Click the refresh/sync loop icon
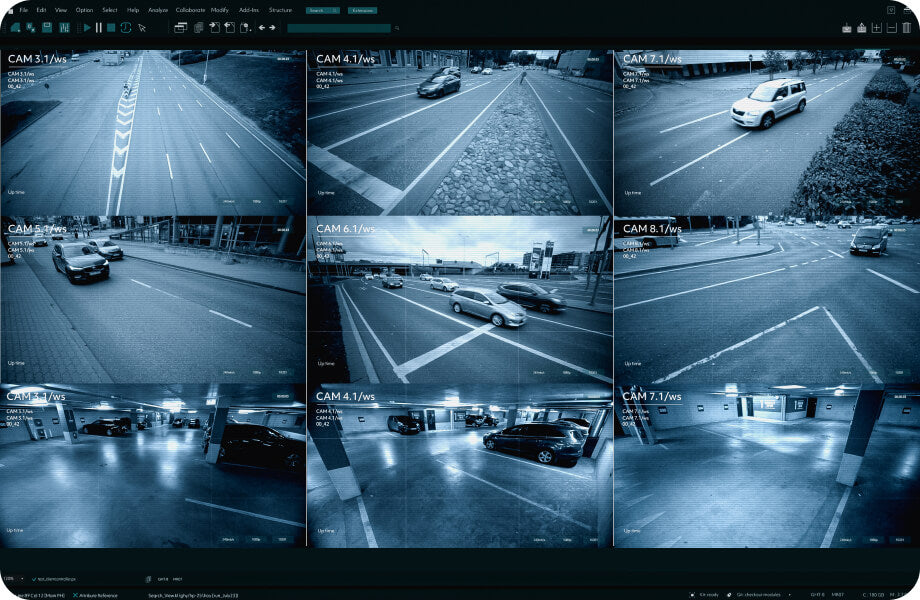Viewport: 920px width, 600px height. (x=126, y=28)
